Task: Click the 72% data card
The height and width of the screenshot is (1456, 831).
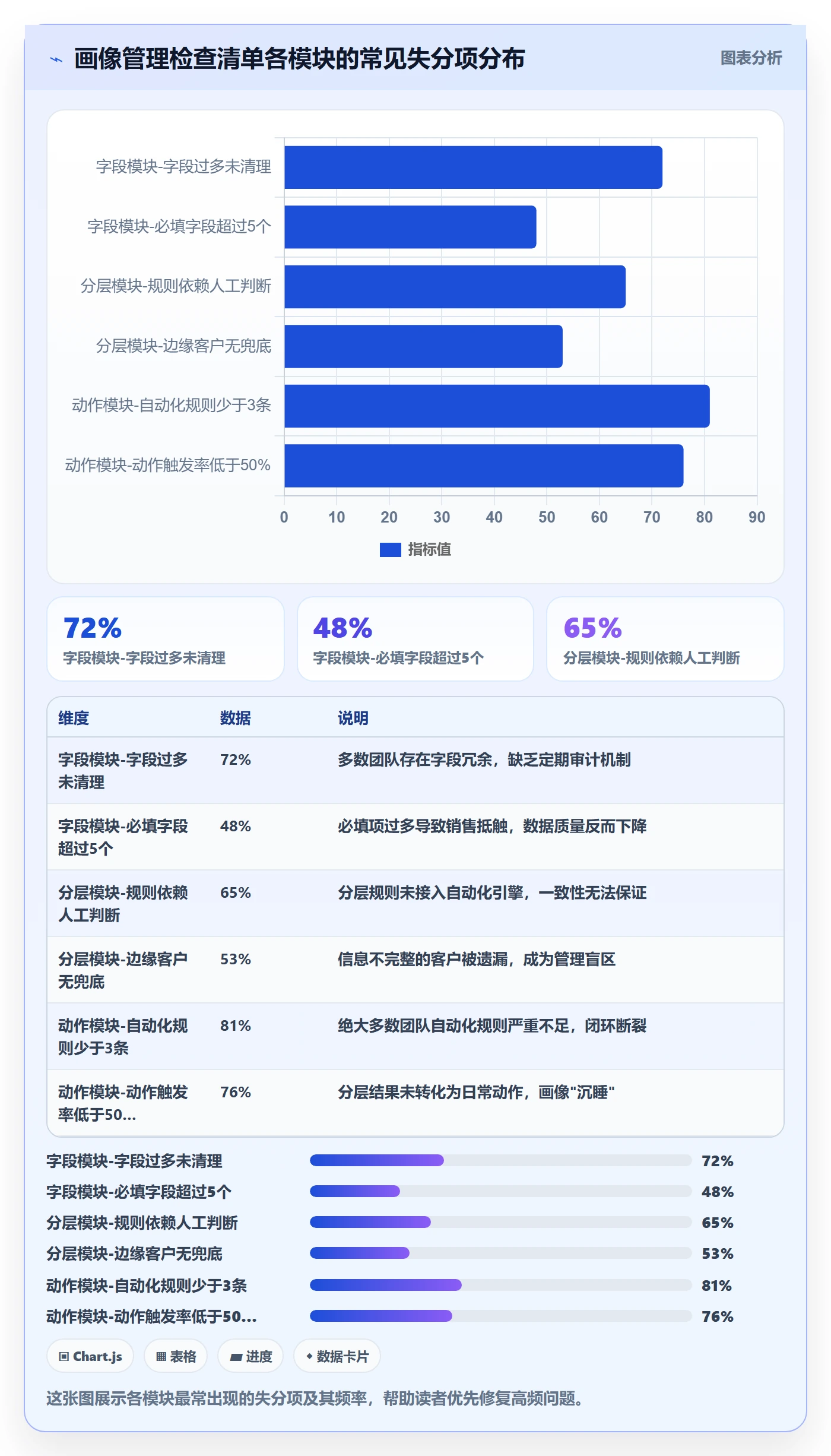Action: coord(166,639)
